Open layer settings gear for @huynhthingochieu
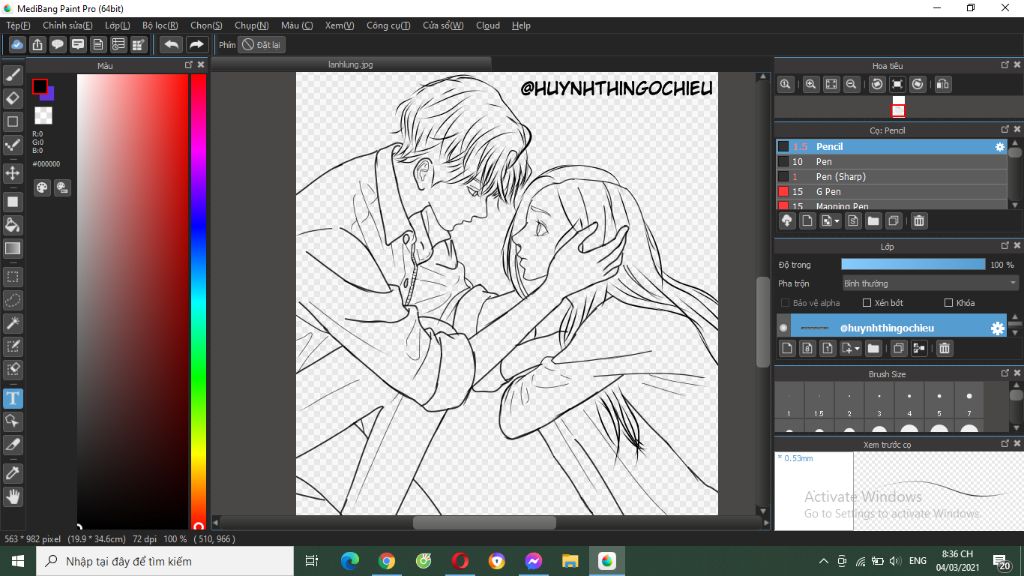 click(x=997, y=328)
